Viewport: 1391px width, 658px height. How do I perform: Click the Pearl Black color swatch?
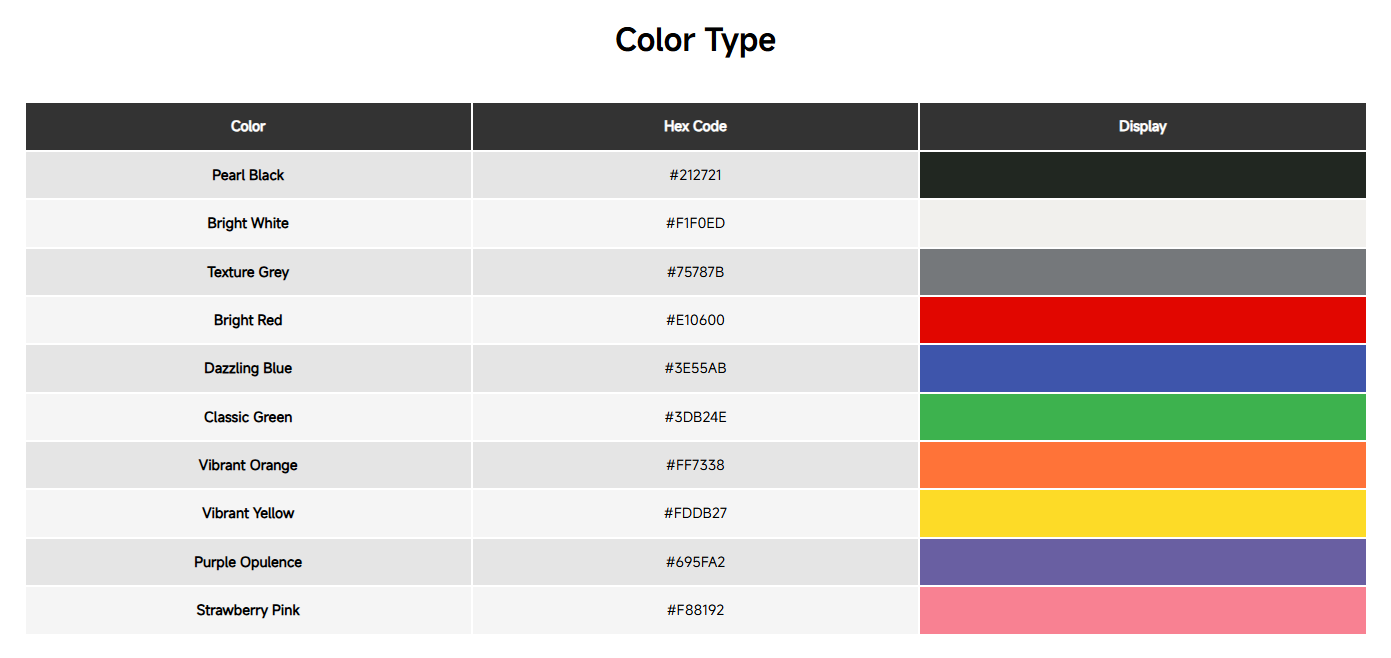click(1142, 175)
